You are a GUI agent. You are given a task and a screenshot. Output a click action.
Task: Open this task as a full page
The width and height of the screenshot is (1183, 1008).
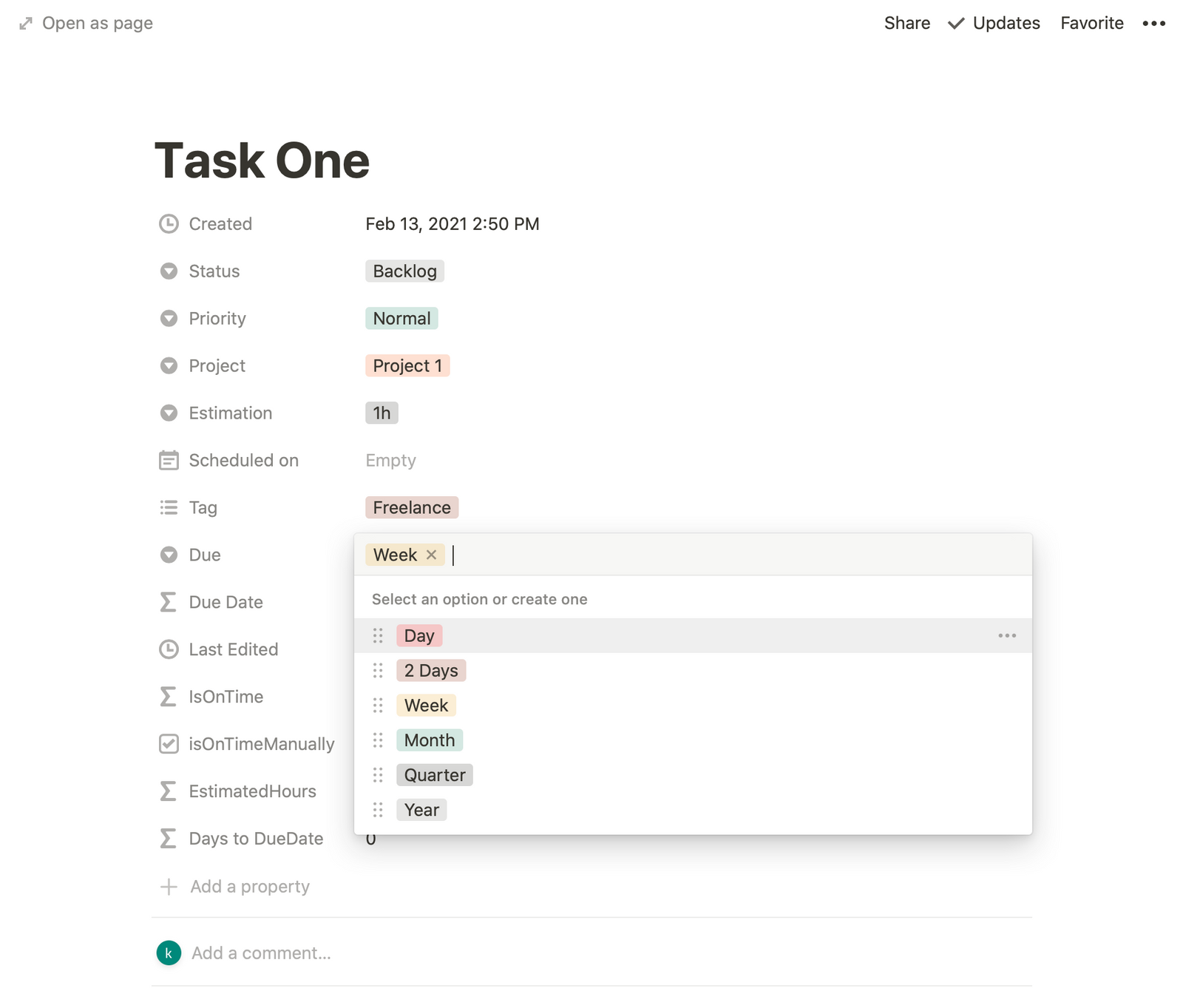point(86,23)
